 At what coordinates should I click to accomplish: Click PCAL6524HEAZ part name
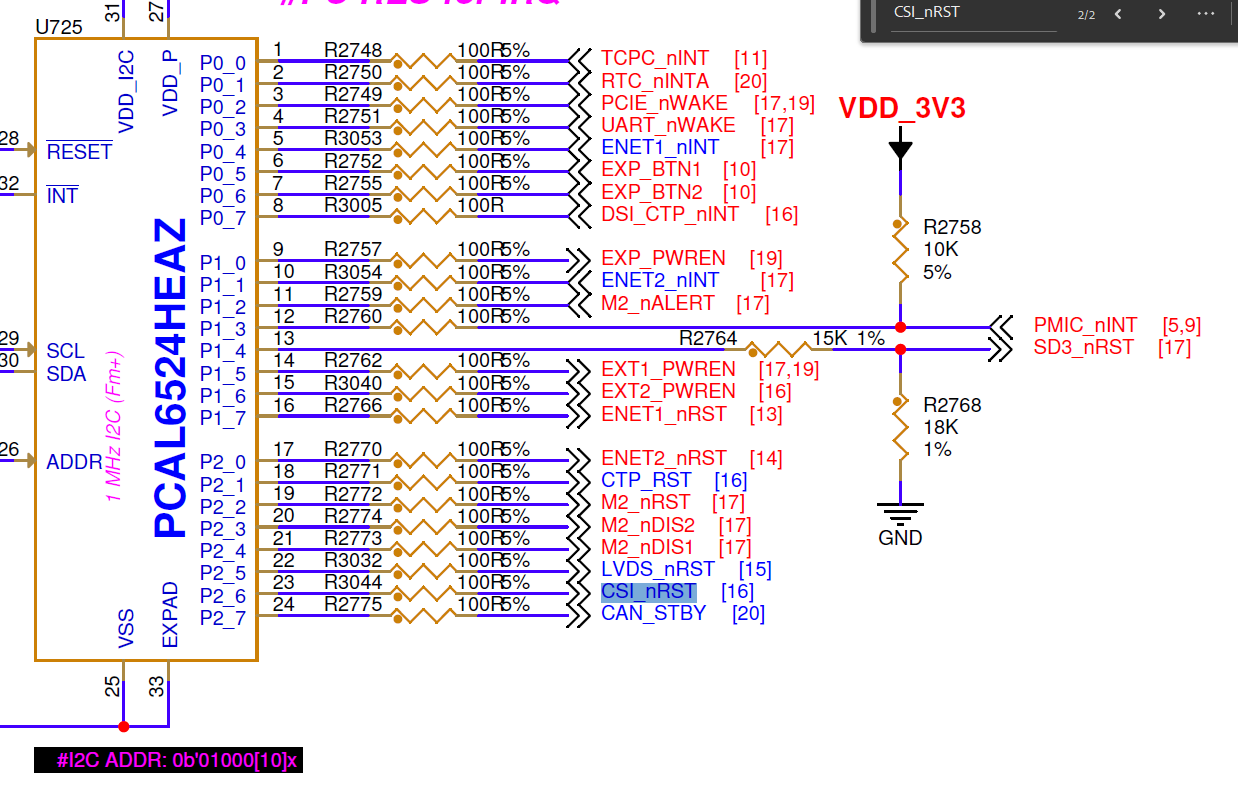point(171,378)
